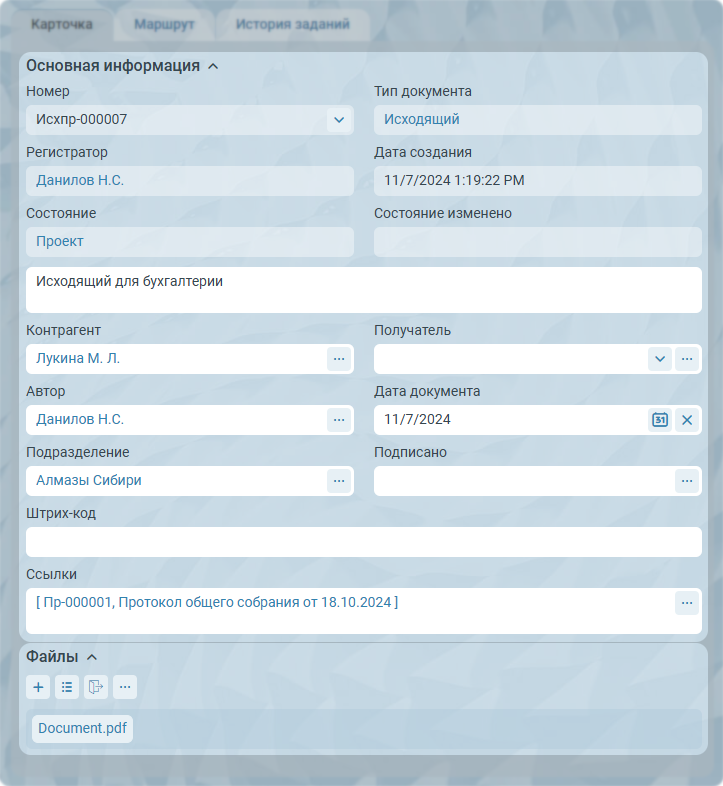
Task: Expand the Номер dropdown
Action: 339,120
